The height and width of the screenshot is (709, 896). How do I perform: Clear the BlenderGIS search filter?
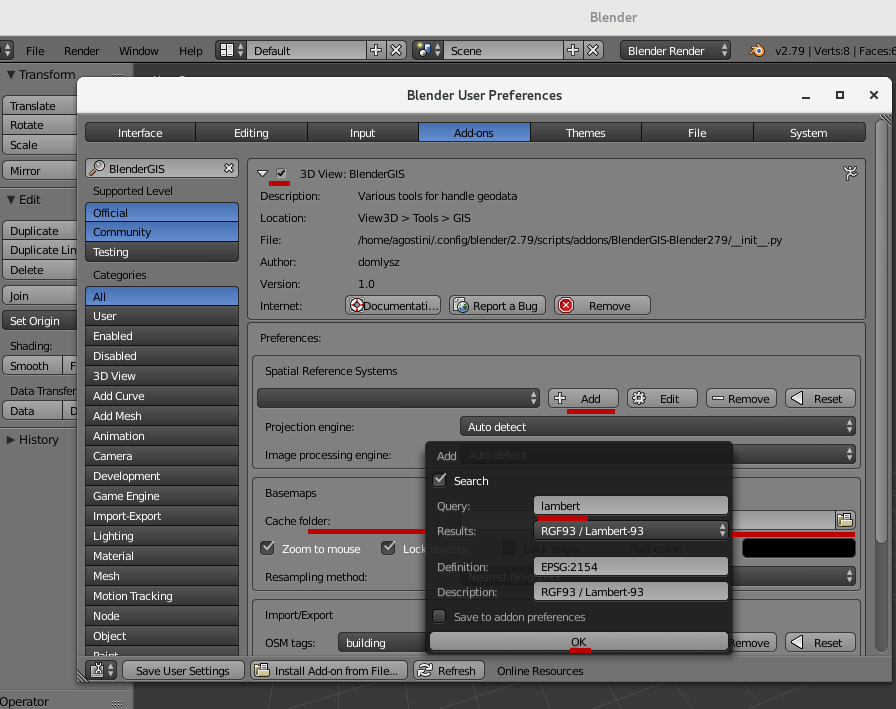(x=229, y=168)
